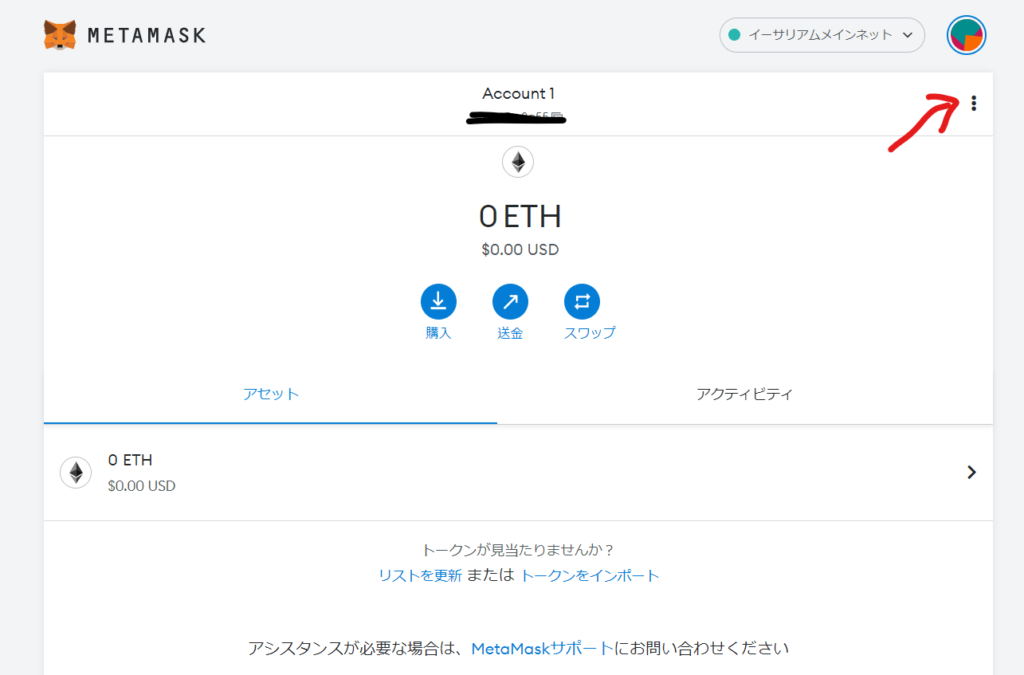Click the Ethereum logo above the balance
This screenshot has width=1024, height=675.
(518, 161)
